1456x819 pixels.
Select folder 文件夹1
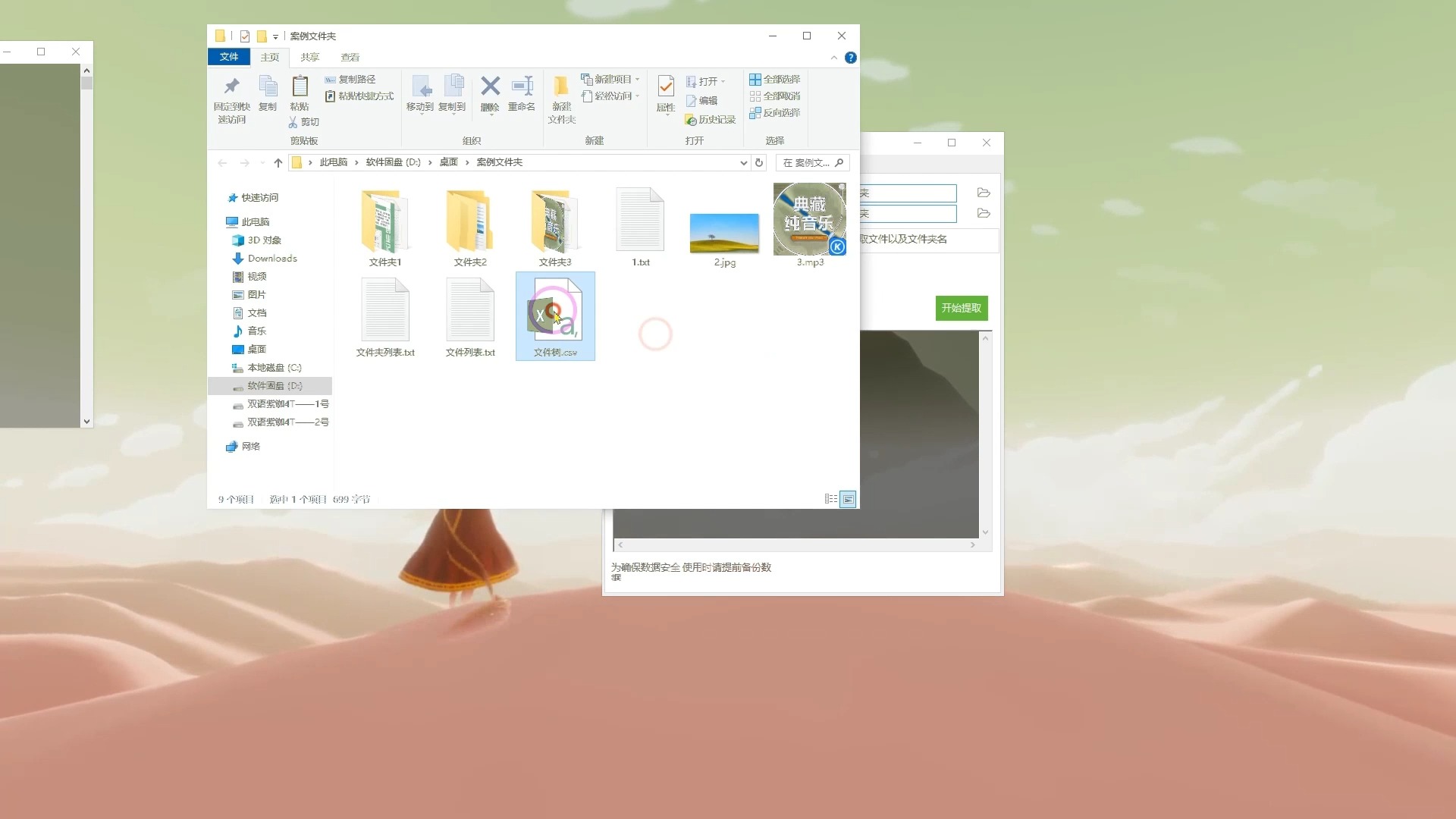385,227
